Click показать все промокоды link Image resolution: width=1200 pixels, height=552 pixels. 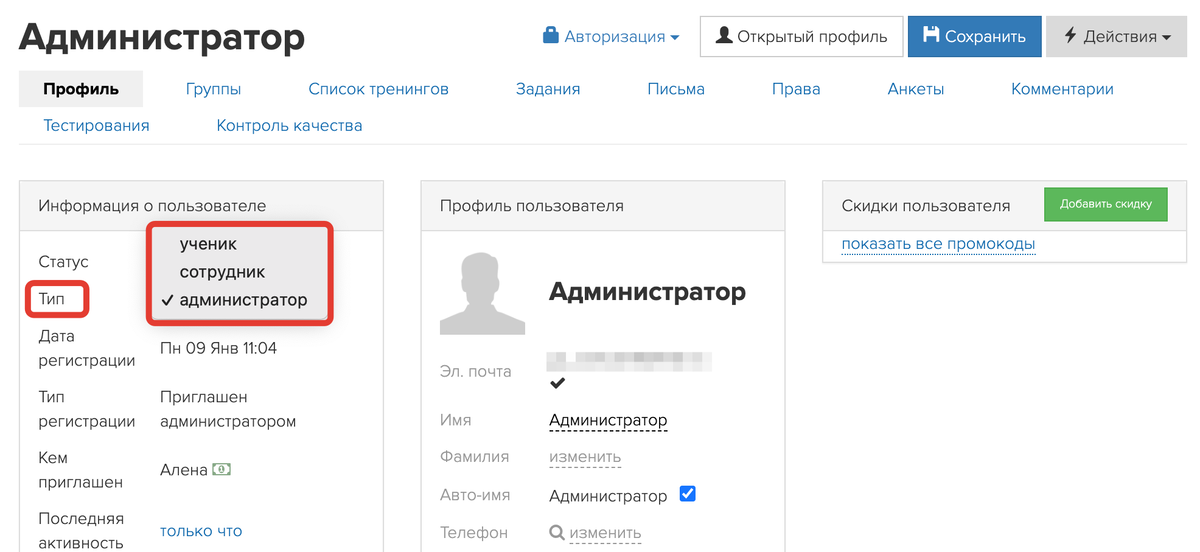[x=938, y=244]
